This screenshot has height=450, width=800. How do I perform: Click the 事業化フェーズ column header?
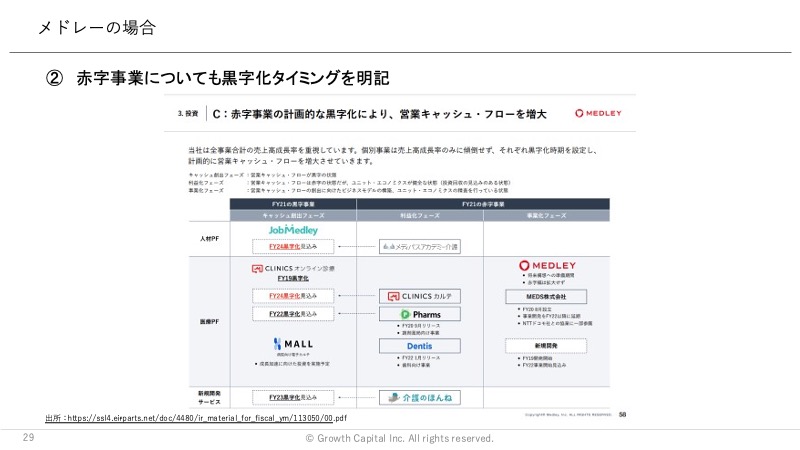[x=546, y=215]
